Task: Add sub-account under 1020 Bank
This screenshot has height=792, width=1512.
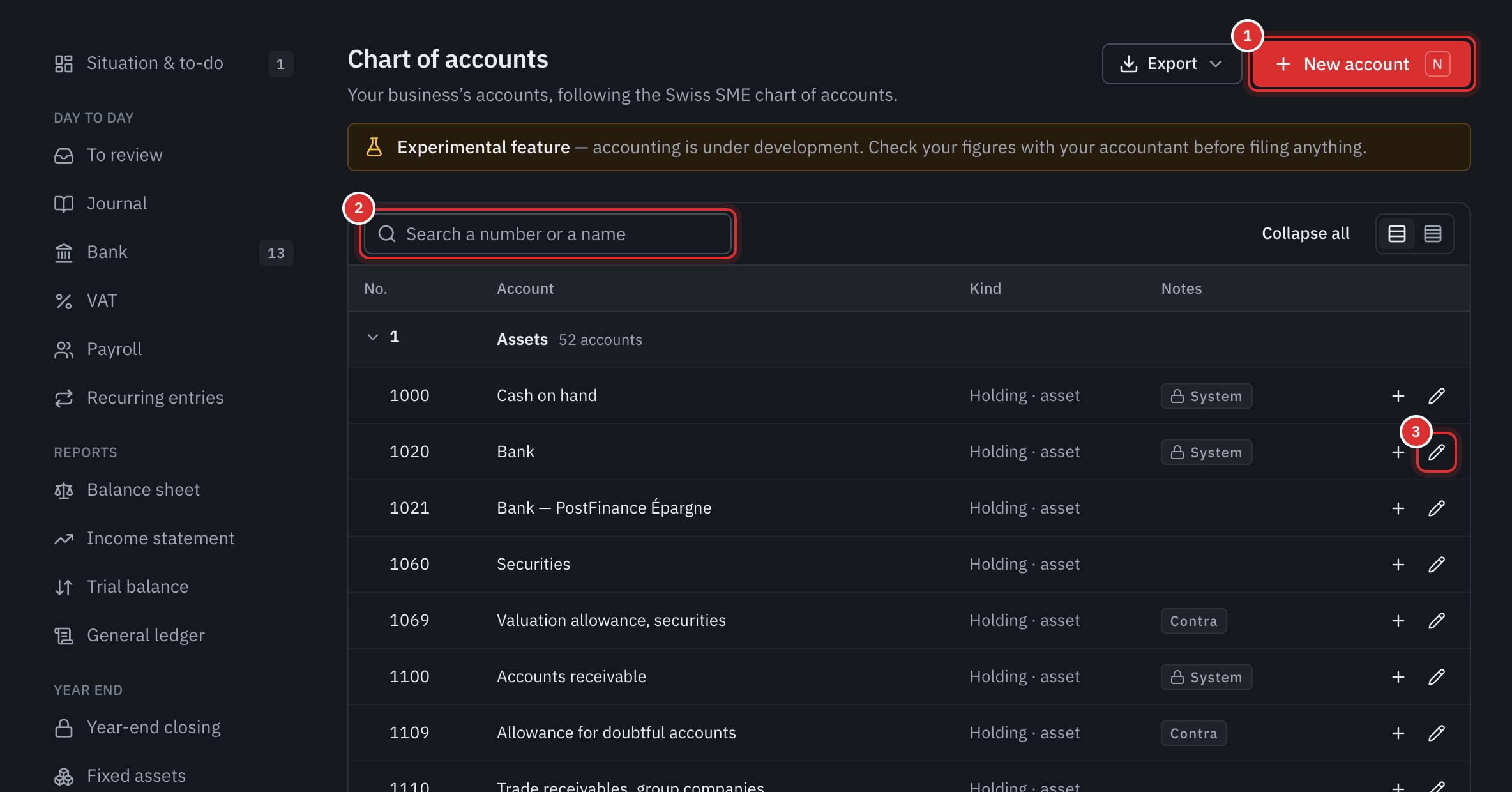Action: point(1398,452)
